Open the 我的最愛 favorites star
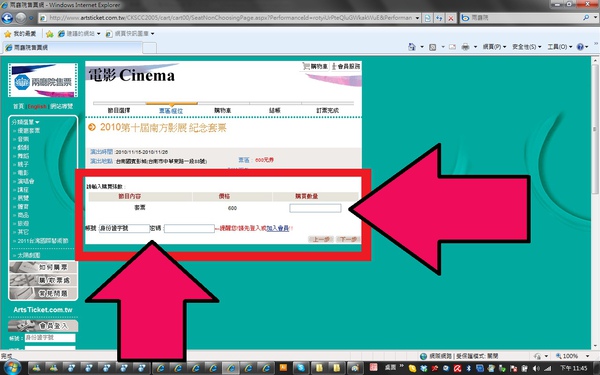 coord(8,34)
